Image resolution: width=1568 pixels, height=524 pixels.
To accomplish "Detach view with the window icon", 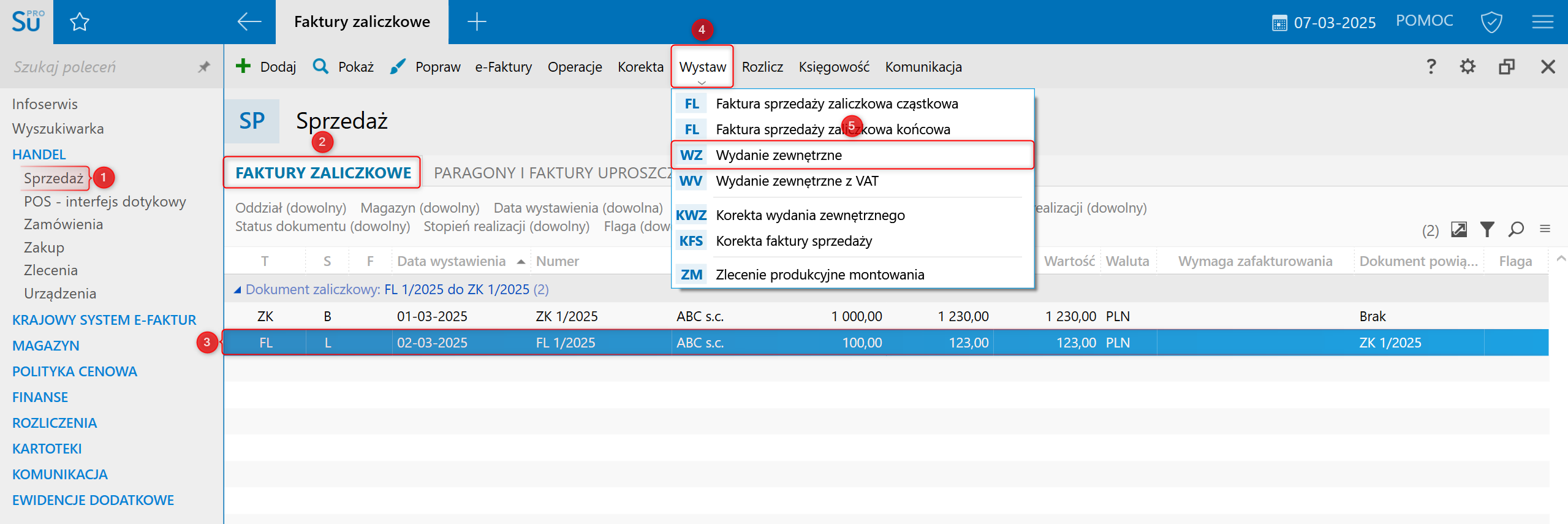I will 1507,66.
